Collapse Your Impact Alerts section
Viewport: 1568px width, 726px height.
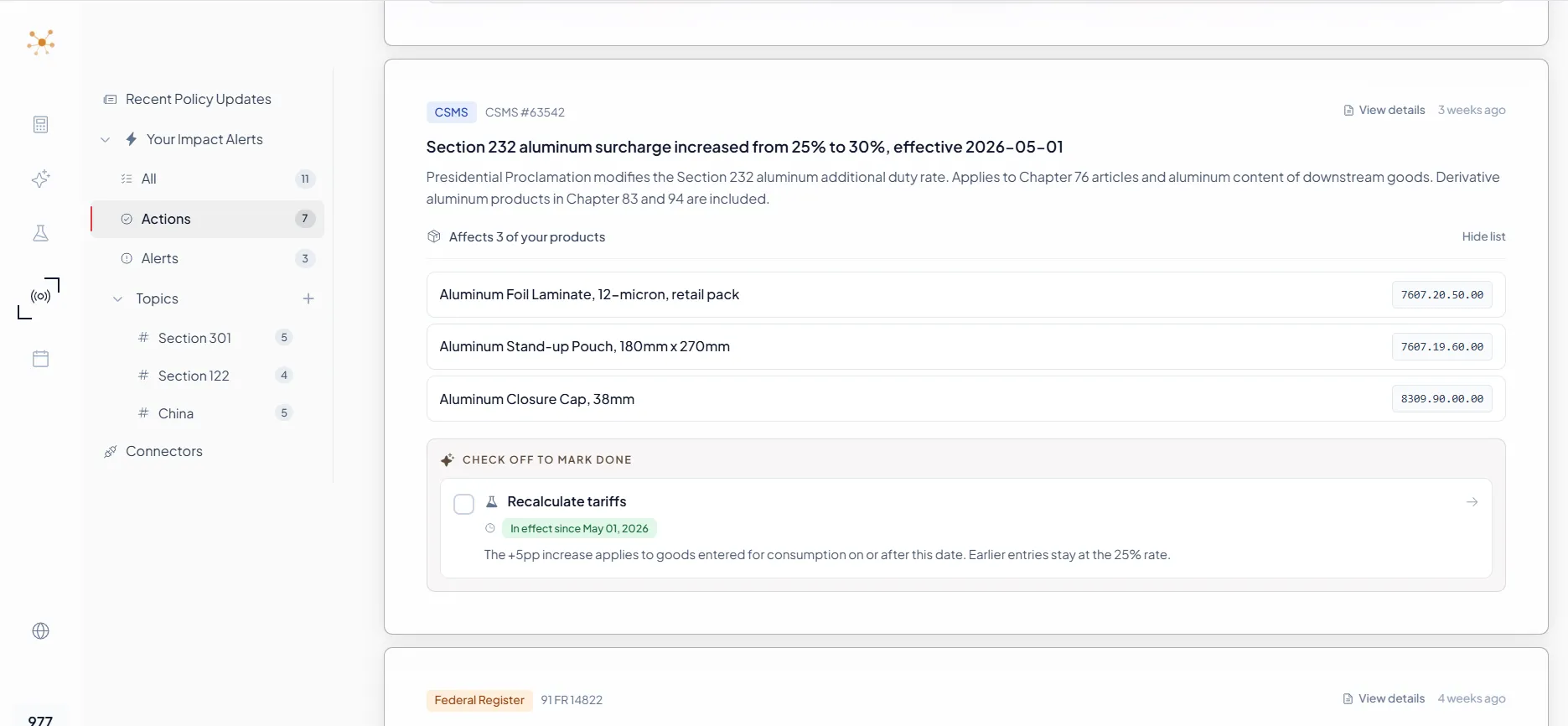(105, 140)
